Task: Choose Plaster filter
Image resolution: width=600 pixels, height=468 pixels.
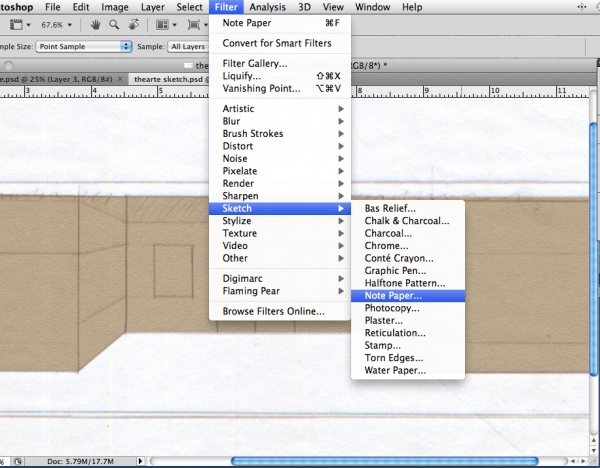Action: 408,321
